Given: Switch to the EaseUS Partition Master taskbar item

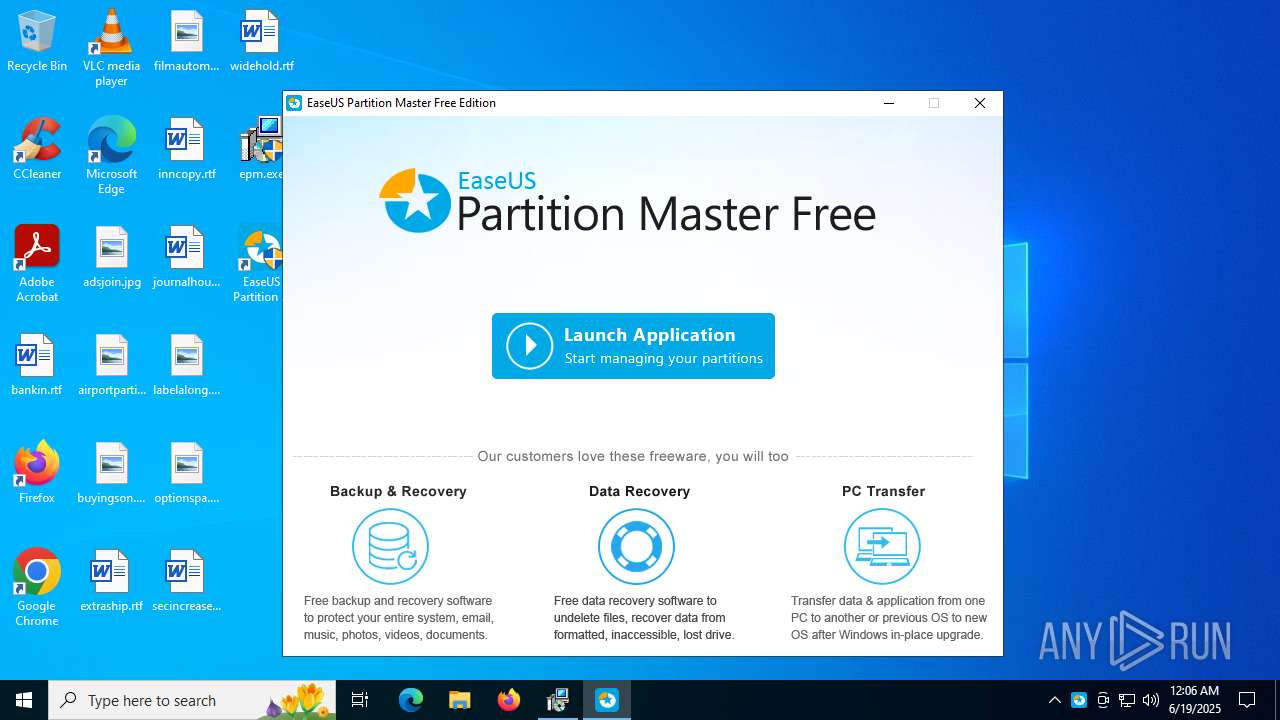Looking at the screenshot, I should coord(607,700).
